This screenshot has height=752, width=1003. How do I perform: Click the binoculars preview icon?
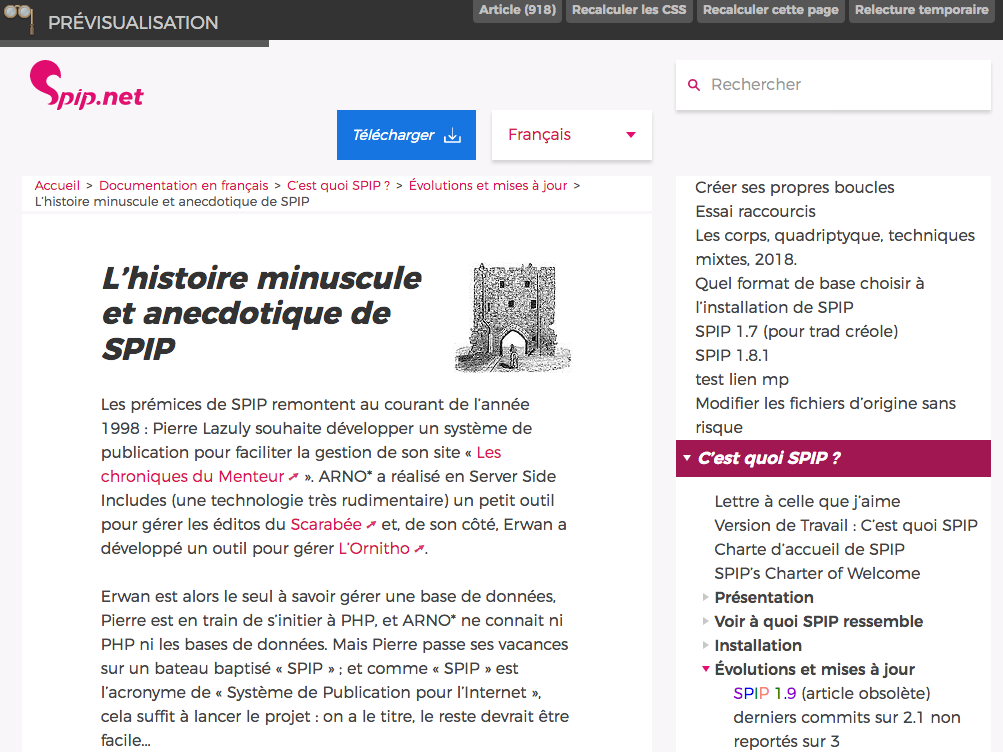pyautogui.click(x=18, y=19)
